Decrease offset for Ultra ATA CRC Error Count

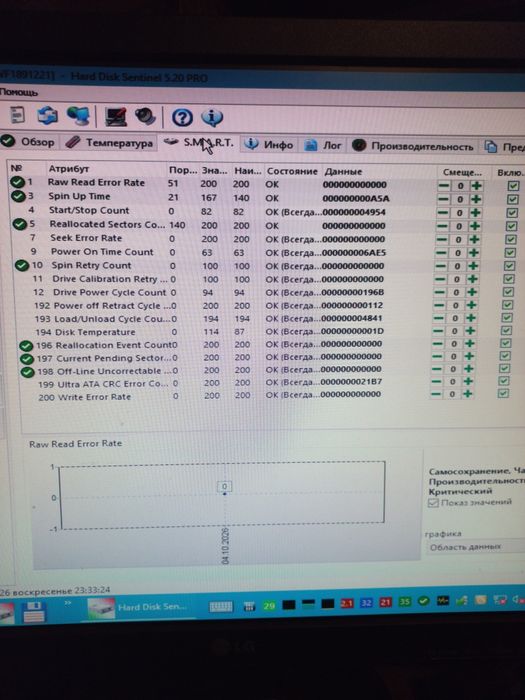coord(436,381)
